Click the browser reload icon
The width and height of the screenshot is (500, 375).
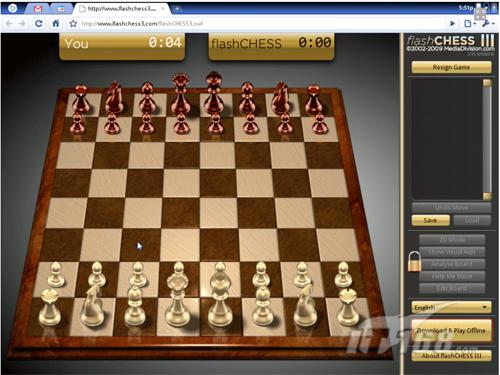click(x=39, y=23)
